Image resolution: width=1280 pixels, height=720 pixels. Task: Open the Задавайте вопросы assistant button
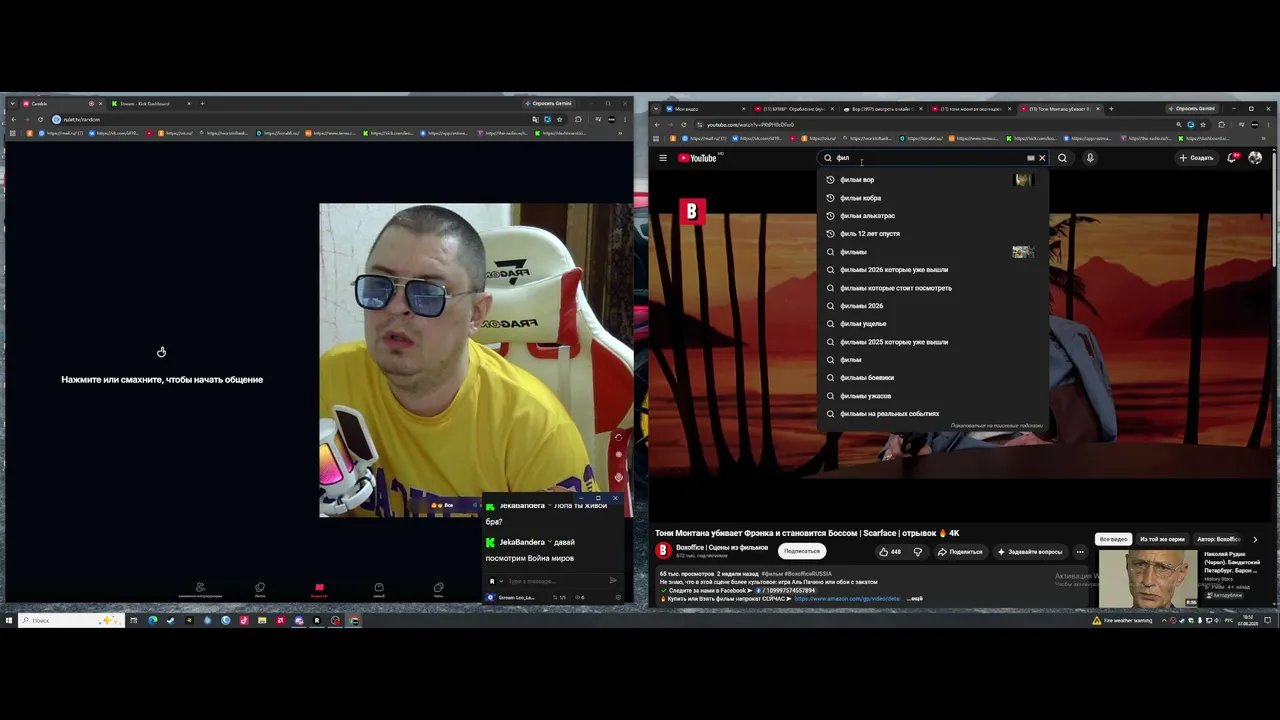(x=1030, y=552)
